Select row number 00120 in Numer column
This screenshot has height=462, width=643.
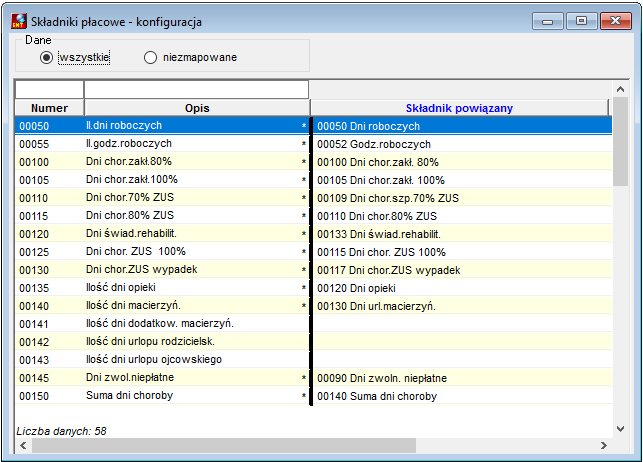pos(34,234)
